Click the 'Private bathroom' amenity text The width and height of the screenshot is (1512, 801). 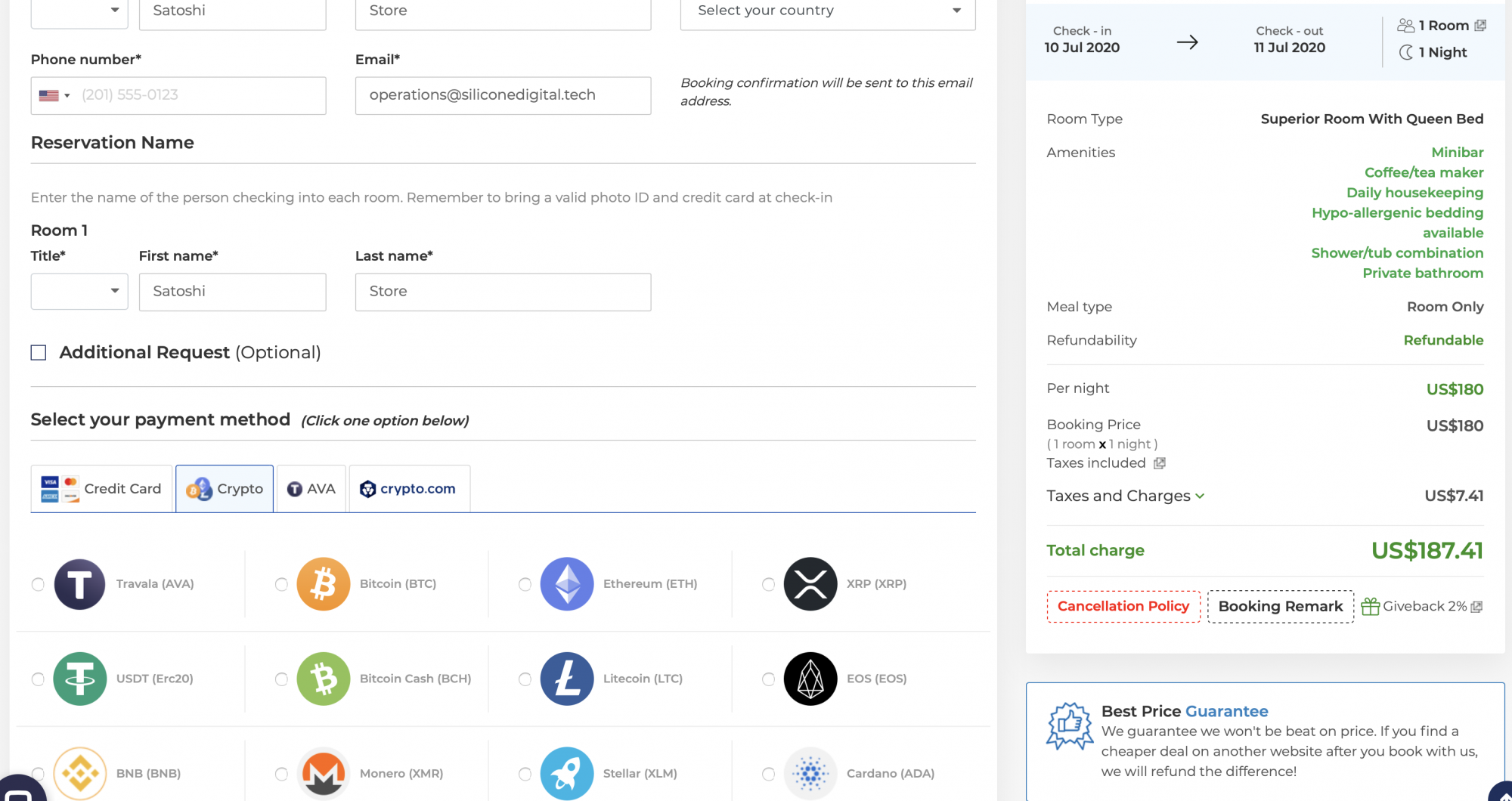[1423, 273]
